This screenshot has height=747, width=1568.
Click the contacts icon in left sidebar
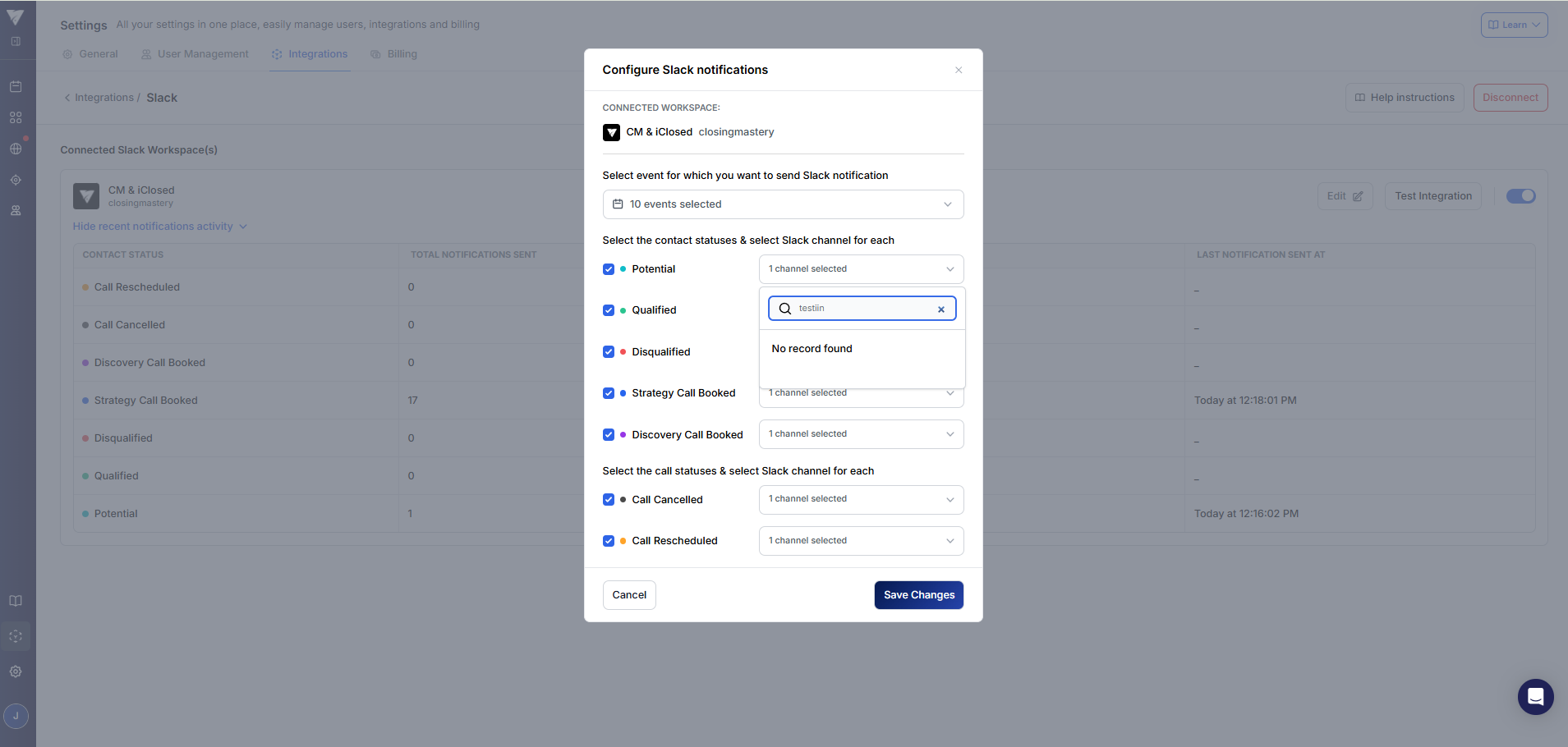[x=16, y=211]
